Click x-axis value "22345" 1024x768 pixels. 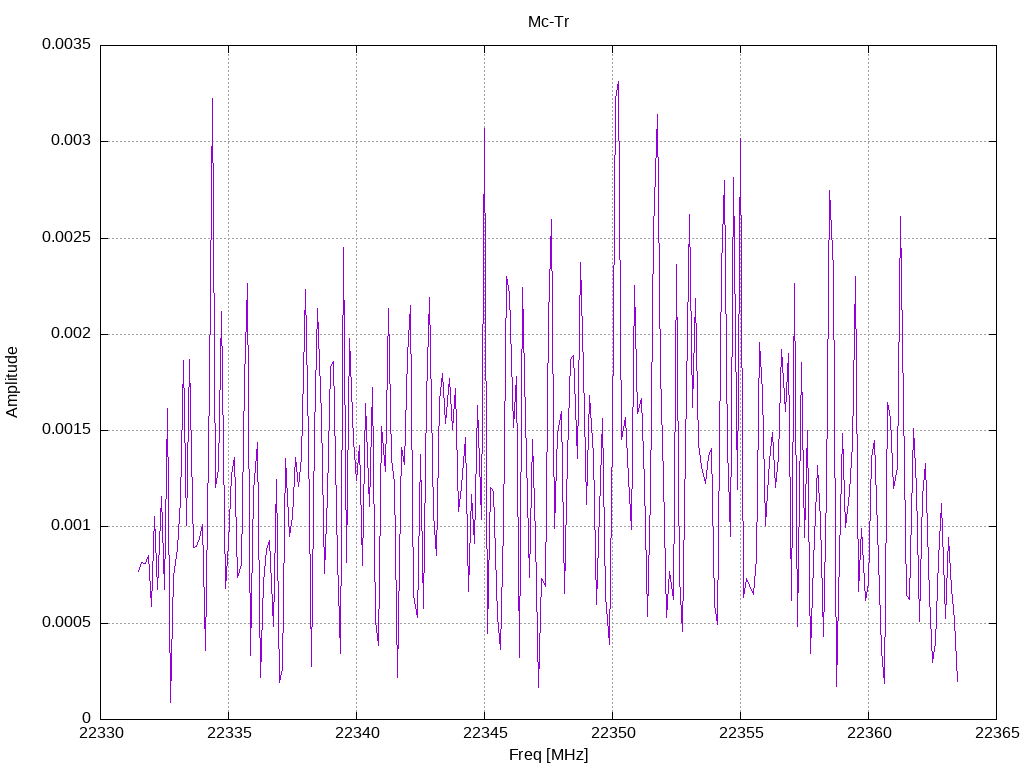pyautogui.click(x=485, y=733)
